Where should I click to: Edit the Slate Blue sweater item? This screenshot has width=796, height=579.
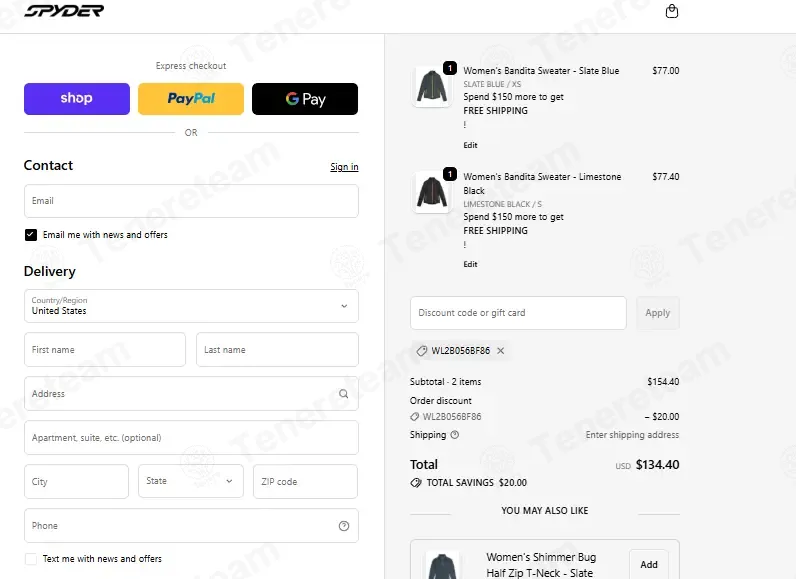(470, 145)
